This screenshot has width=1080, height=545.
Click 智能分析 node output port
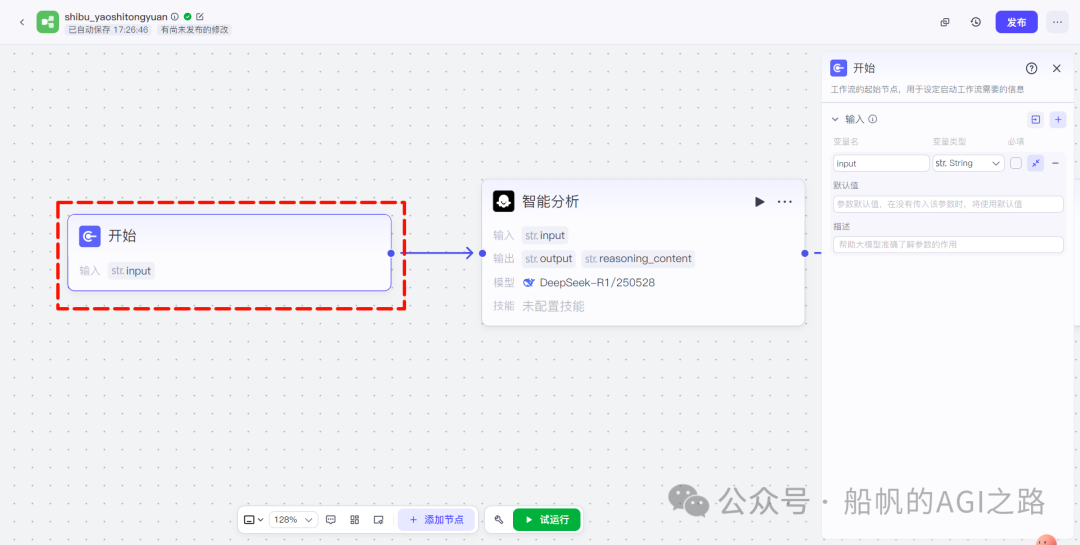[804, 253]
